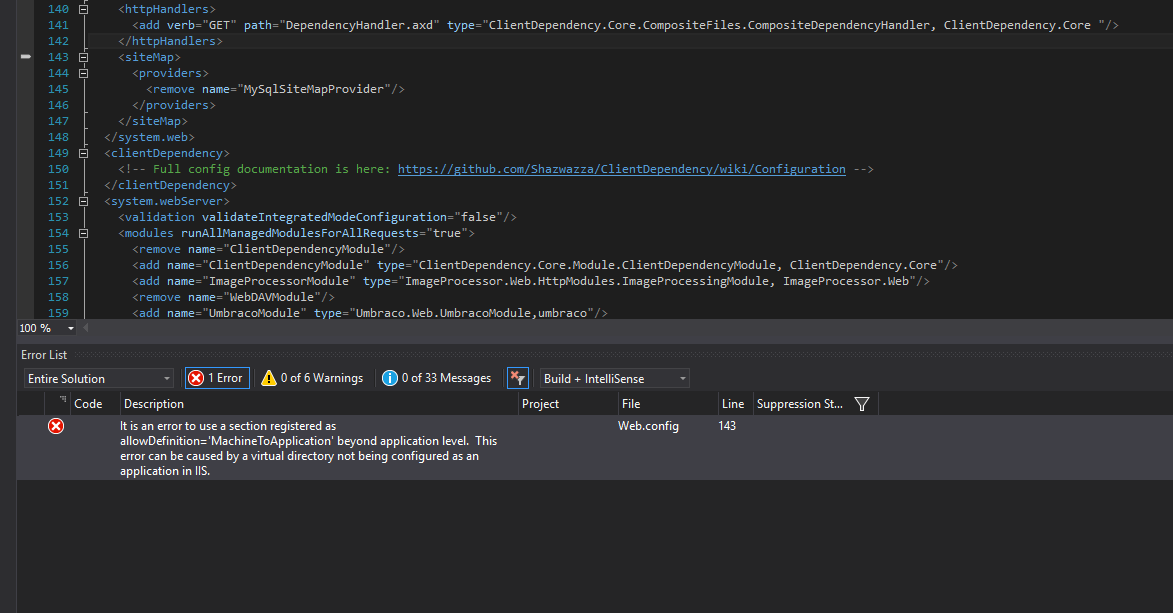This screenshot has height=613, width=1173.
Task: Open the Suppression State column filter funnel
Action: [862, 404]
